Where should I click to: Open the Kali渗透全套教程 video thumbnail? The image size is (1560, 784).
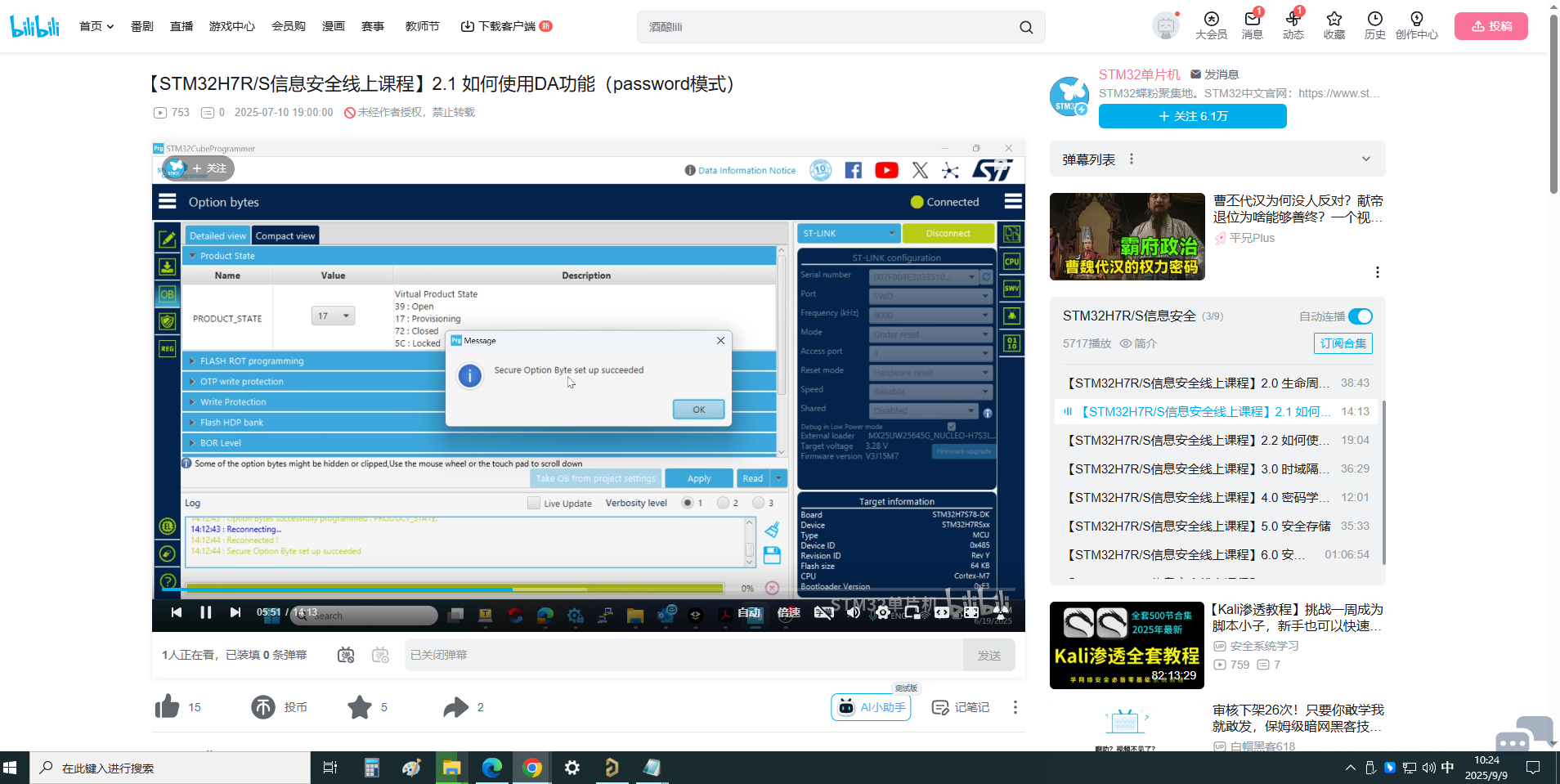pyautogui.click(x=1127, y=645)
